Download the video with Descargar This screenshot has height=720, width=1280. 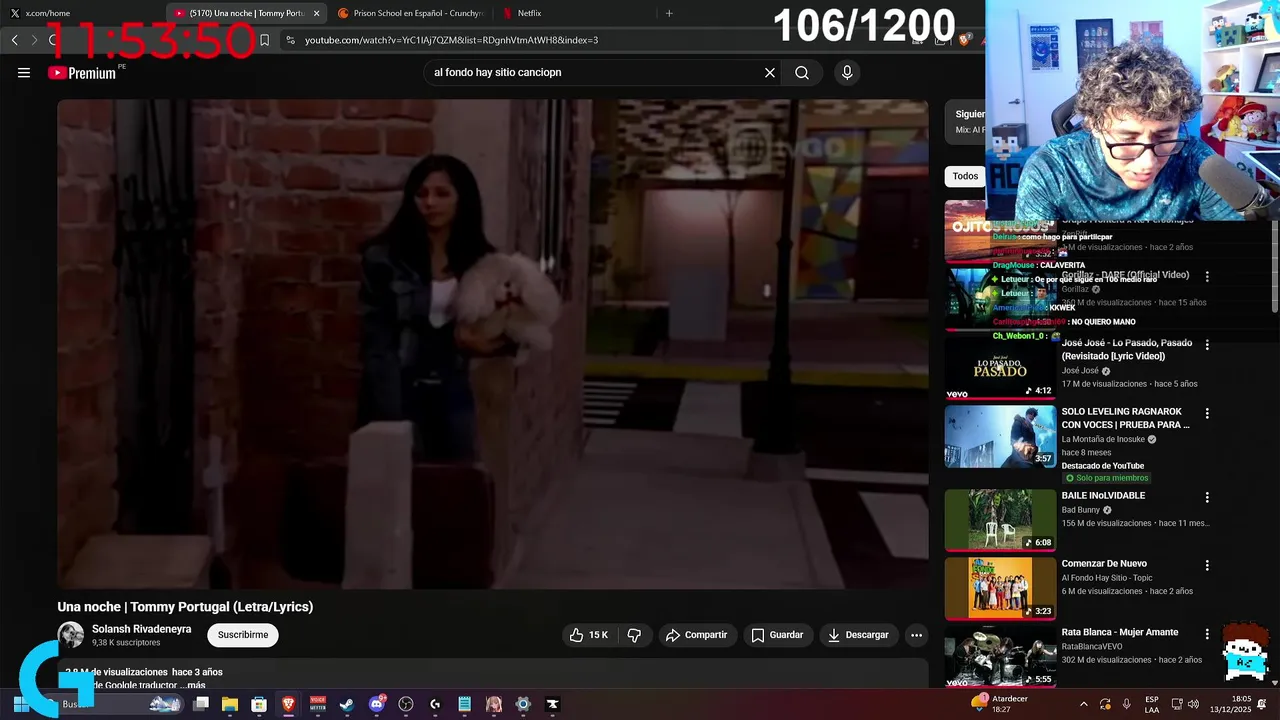pos(858,635)
